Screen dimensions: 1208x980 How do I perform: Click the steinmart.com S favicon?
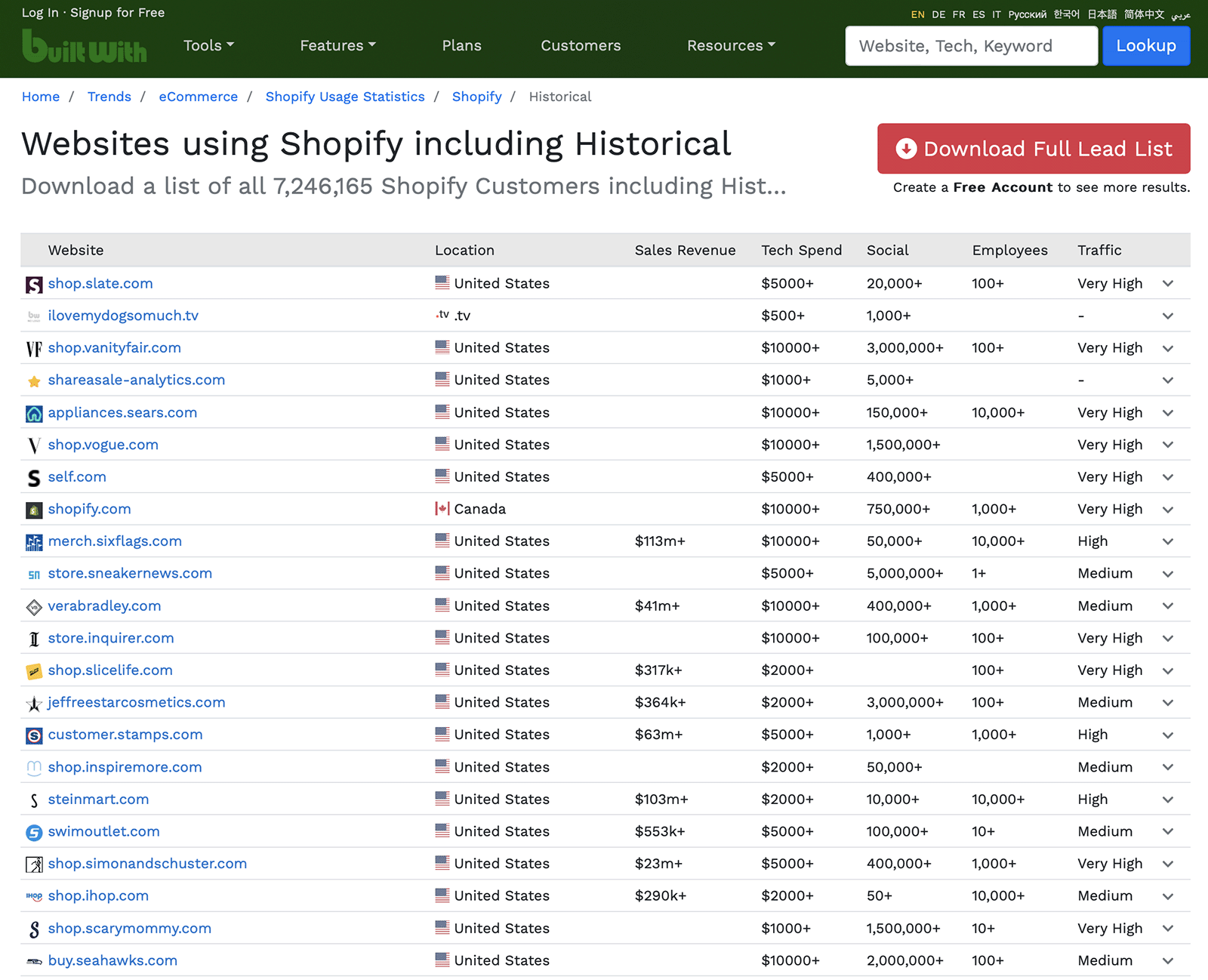34,800
